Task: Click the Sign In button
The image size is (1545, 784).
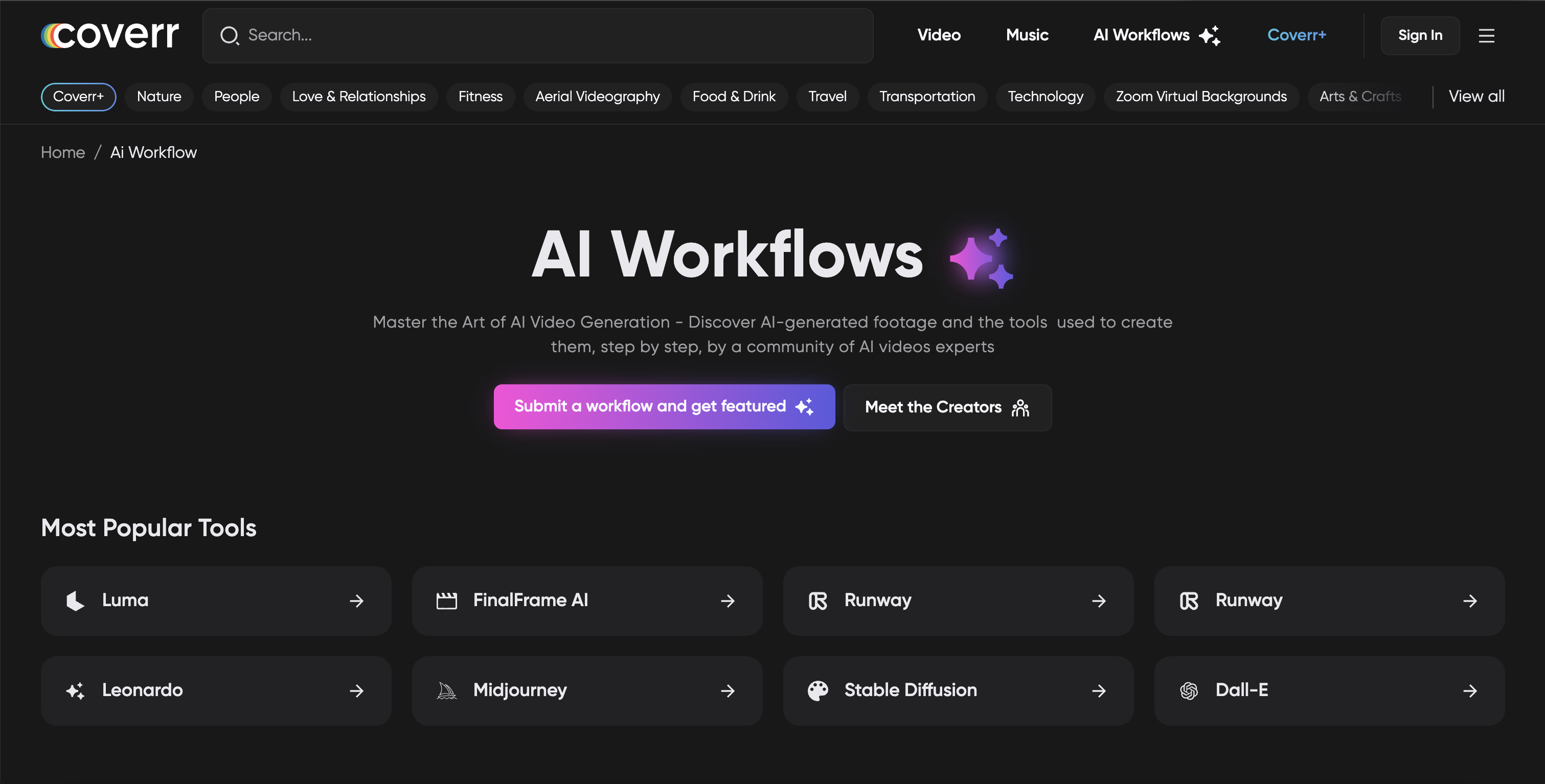Action: [1420, 35]
